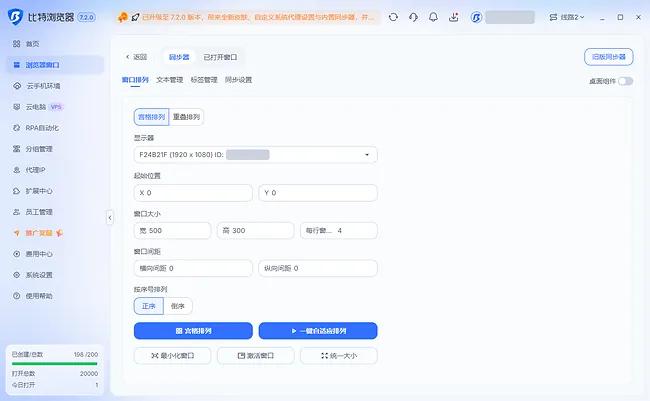Select the 标签管理 sub-tab
The height and width of the screenshot is (401, 650).
tap(204, 80)
